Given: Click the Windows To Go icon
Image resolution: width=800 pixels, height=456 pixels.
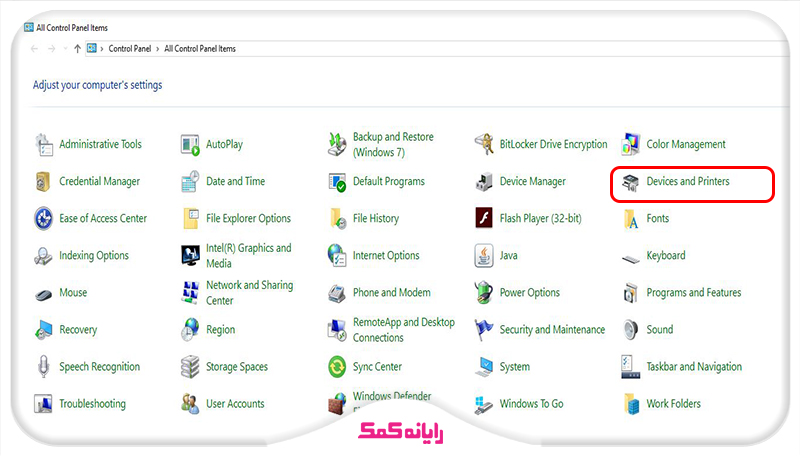Looking at the screenshot, I should coord(484,405).
